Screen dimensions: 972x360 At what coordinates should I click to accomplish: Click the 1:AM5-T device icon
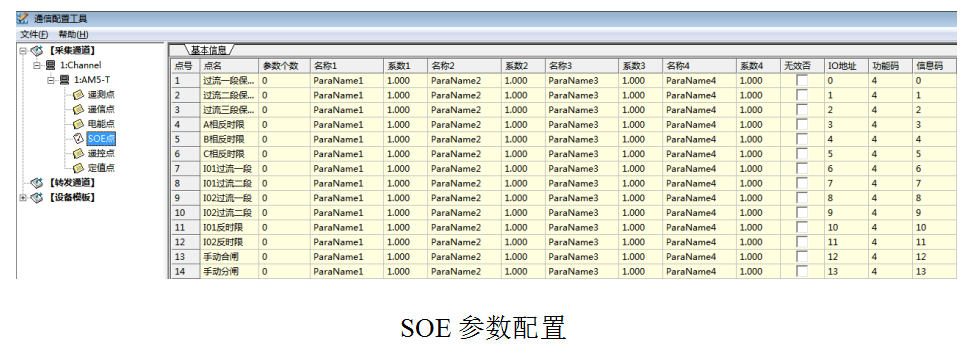(x=64, y=80)
